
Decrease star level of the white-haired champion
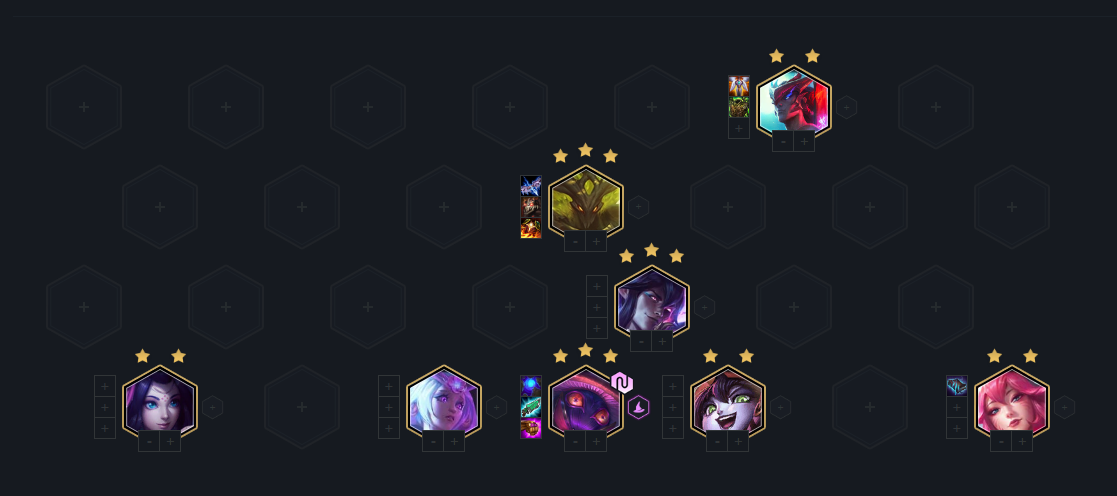coord(433,441)
